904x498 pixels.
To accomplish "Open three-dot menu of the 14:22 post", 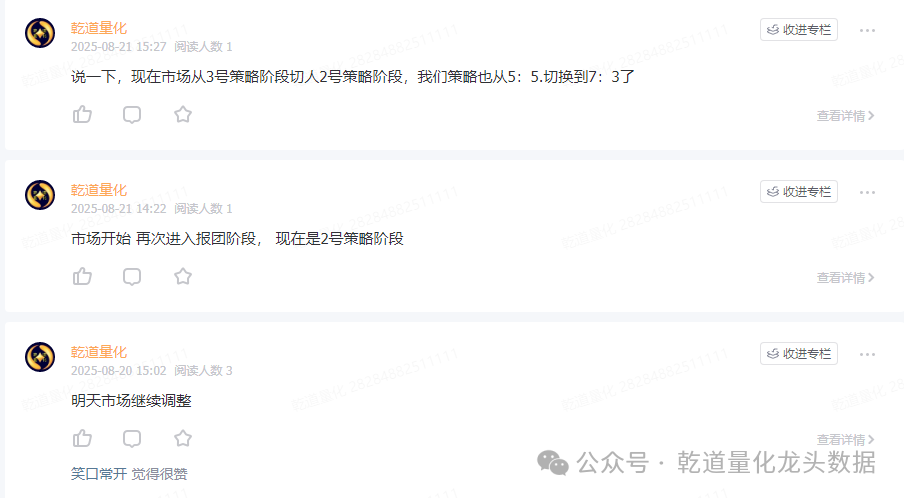I will coord(867,192).
